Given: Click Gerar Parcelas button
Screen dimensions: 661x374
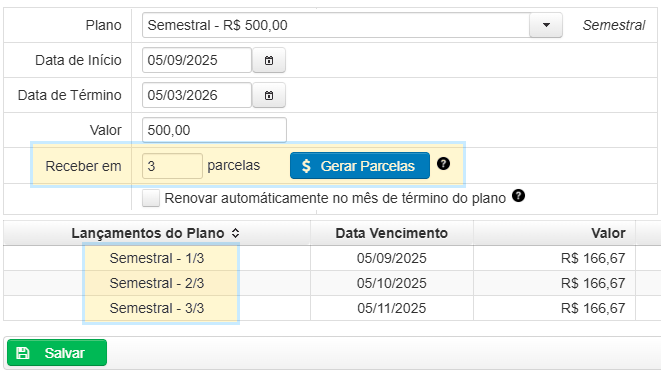Looking at the screenshot, I should 360,166.
